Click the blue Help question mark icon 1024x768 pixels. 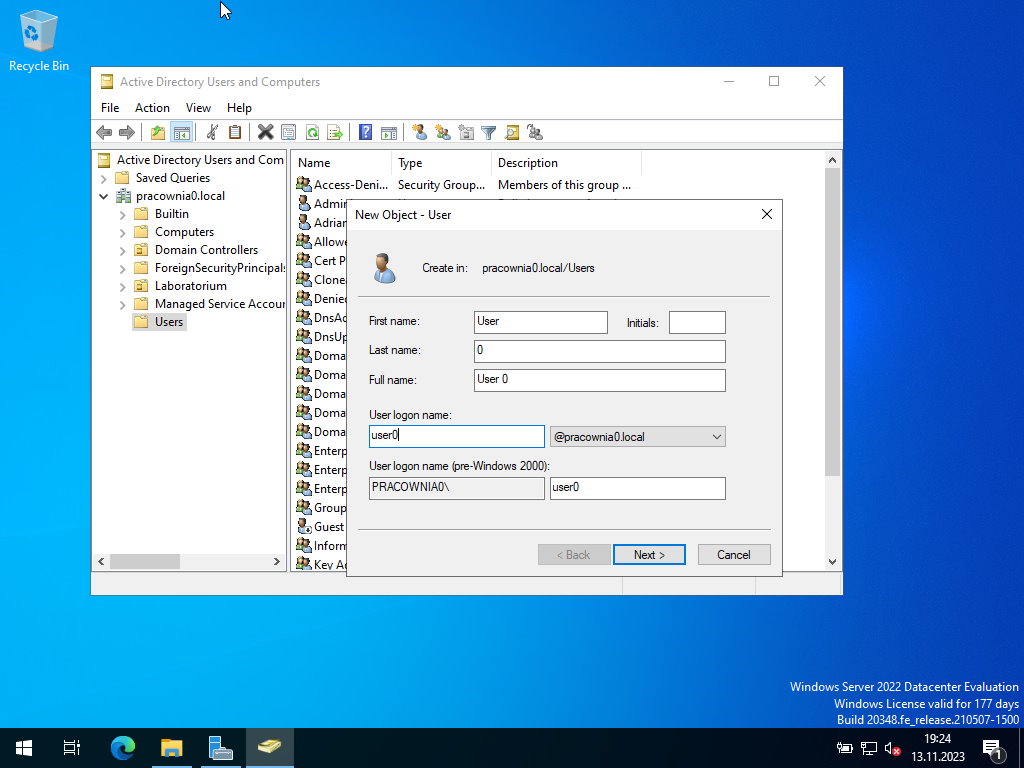pos(365,132)
